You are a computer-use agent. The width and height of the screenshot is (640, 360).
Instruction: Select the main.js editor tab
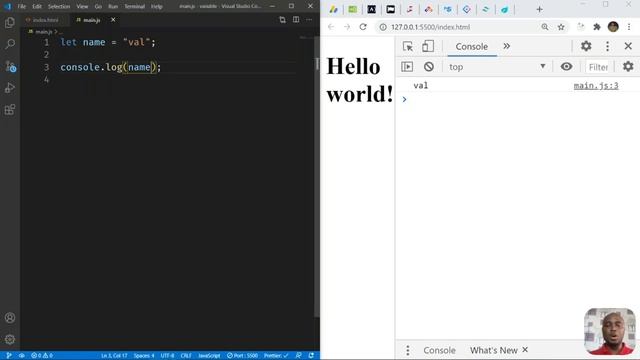91,20
